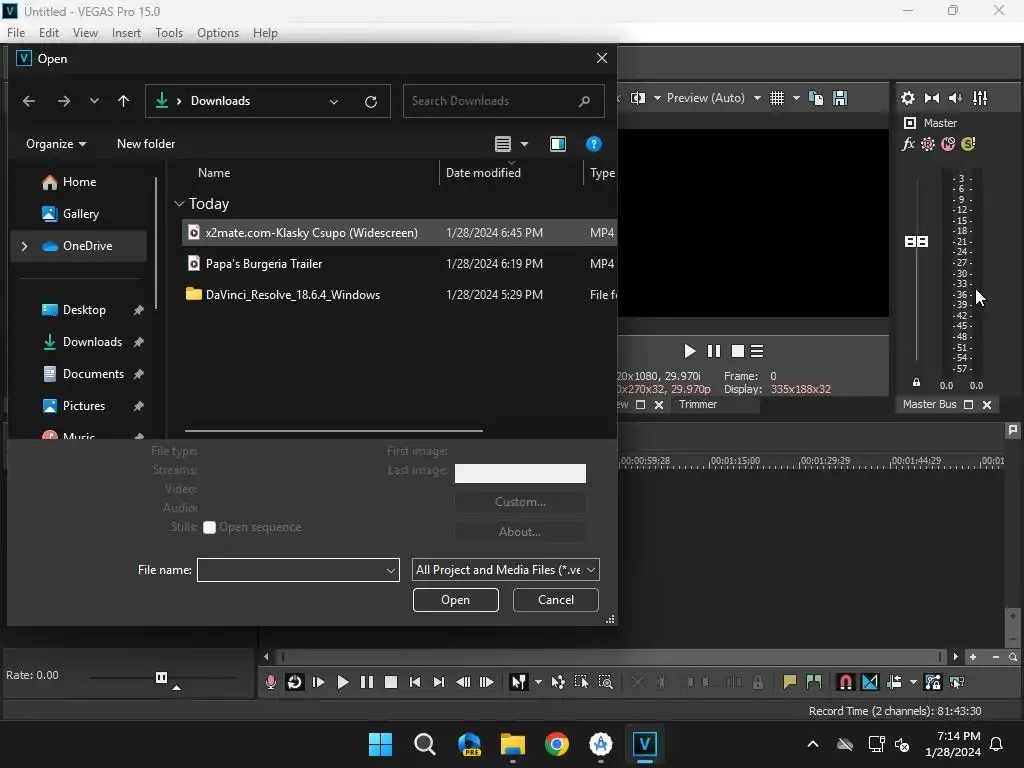Go to Start in the transport bar
Image resolution: width=1024 pixels, height=768 pixels.
tap(415, 682)
